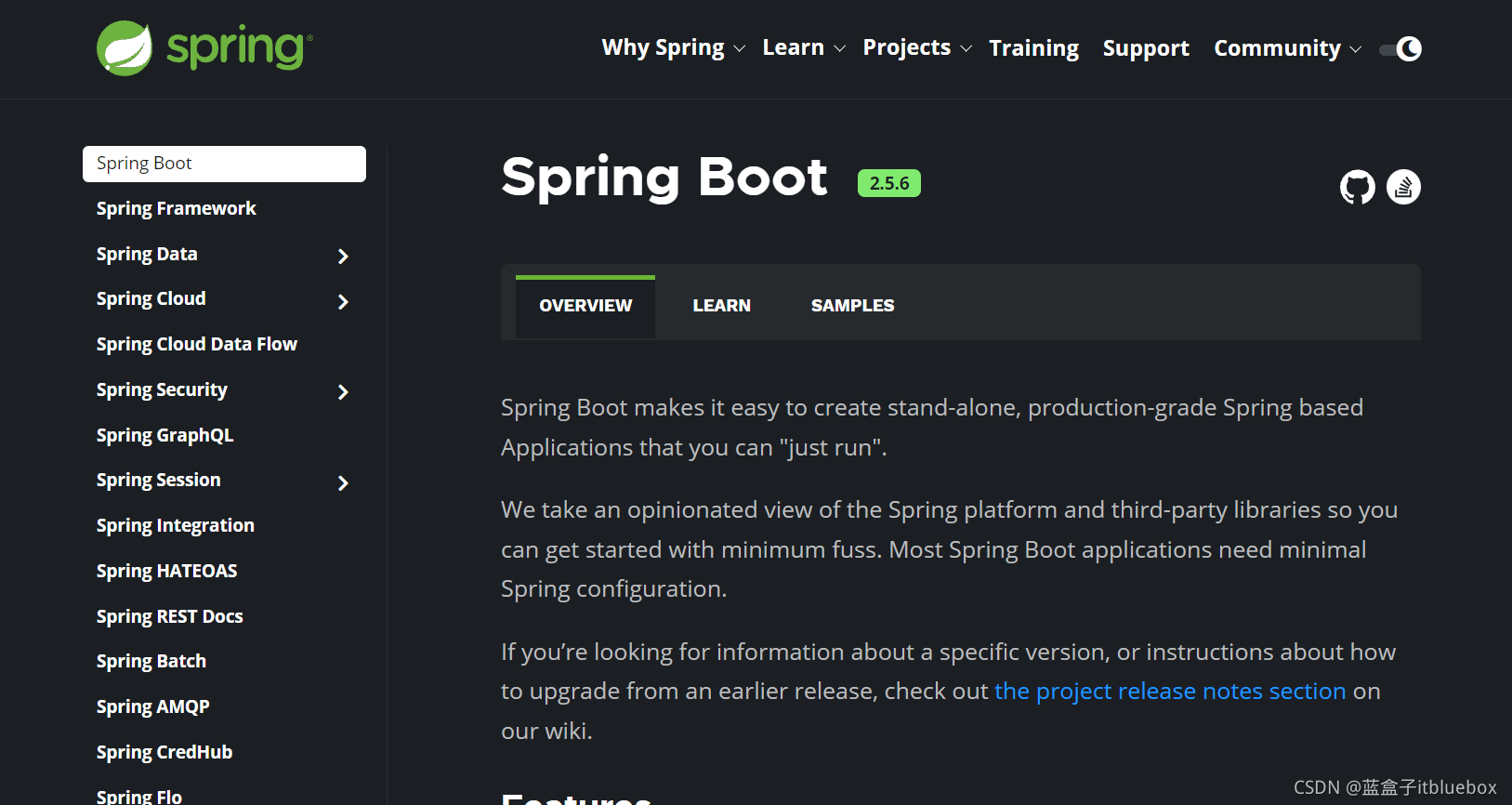Expand Spring Security chevron in sidebar
Image resolution: width=1512 pixels, height=805 pixels.
coord(343,392)
